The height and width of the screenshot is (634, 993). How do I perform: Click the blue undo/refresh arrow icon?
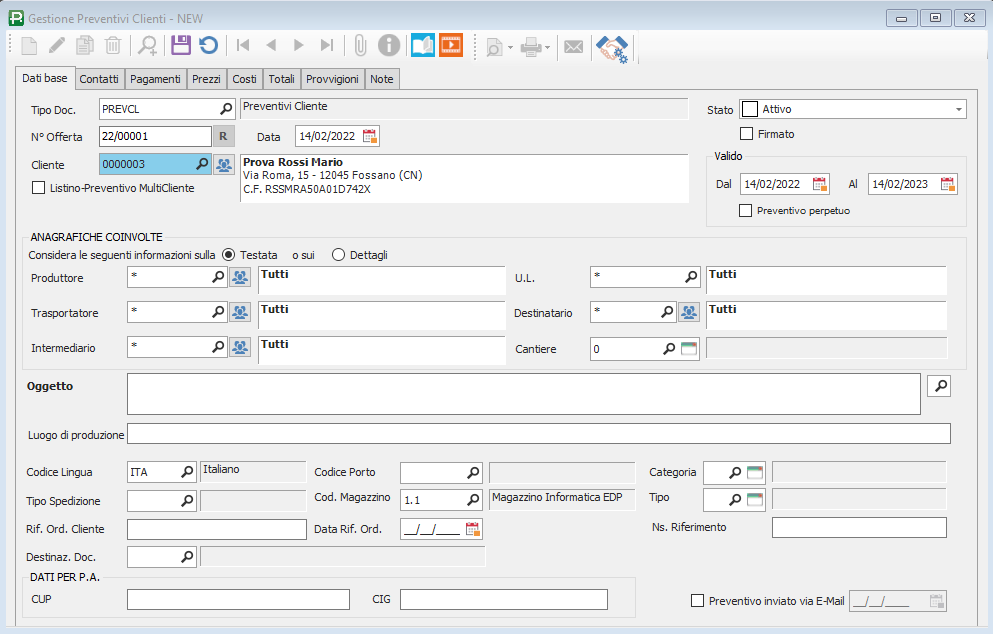[208, 45]
